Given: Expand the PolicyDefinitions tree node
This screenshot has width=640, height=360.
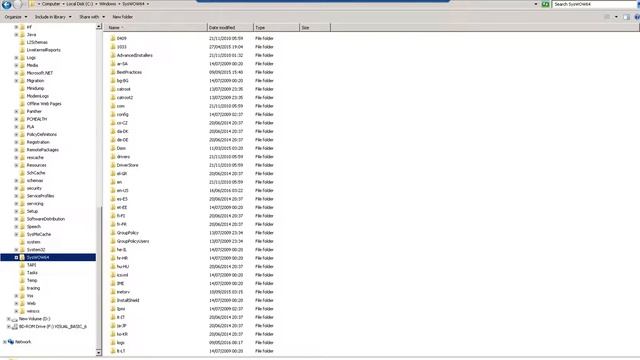Looking at the screenshot, I should [x=16, y=134].
